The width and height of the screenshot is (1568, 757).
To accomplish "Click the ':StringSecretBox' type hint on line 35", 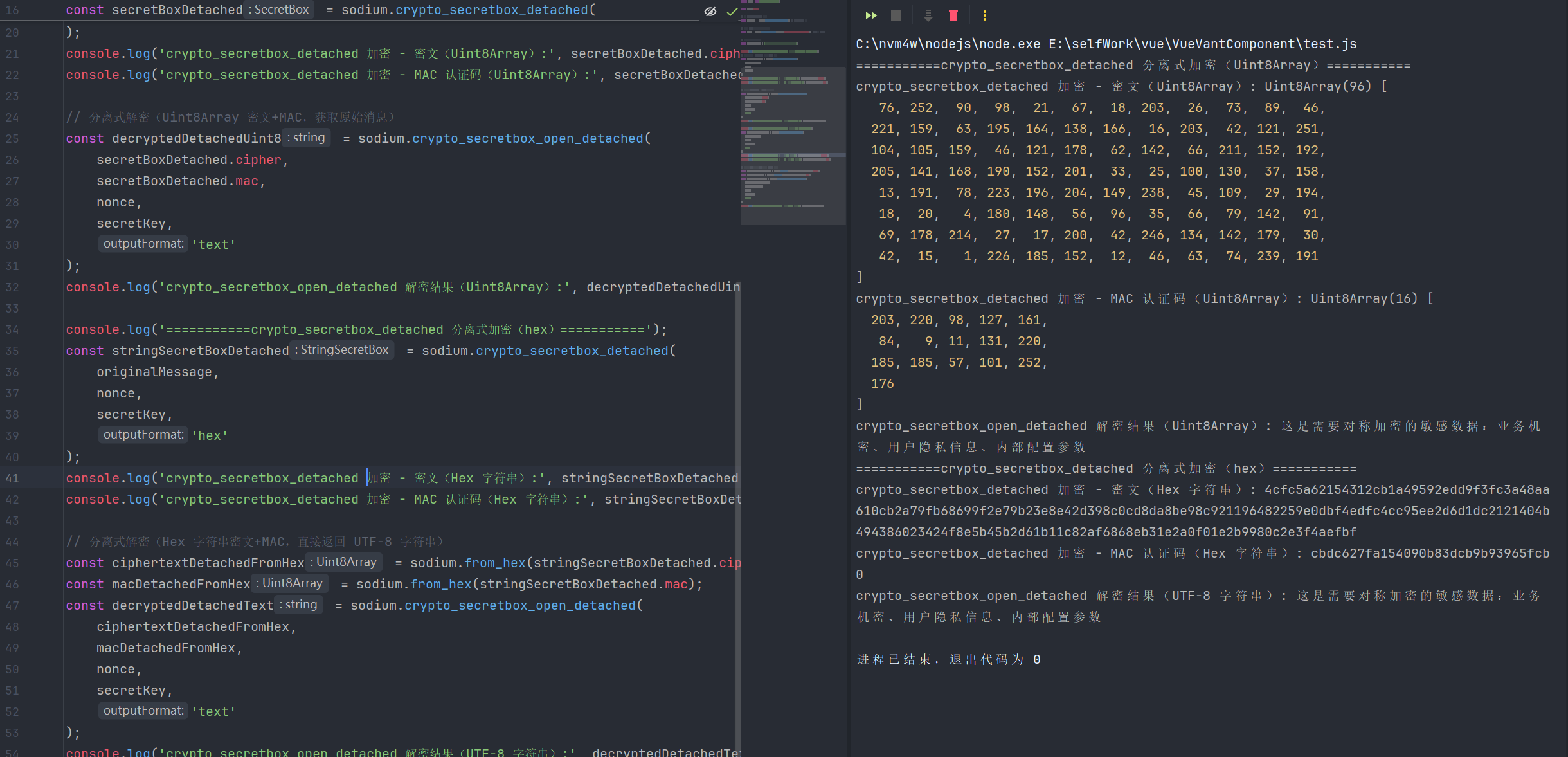I will [x=342, y=350].
